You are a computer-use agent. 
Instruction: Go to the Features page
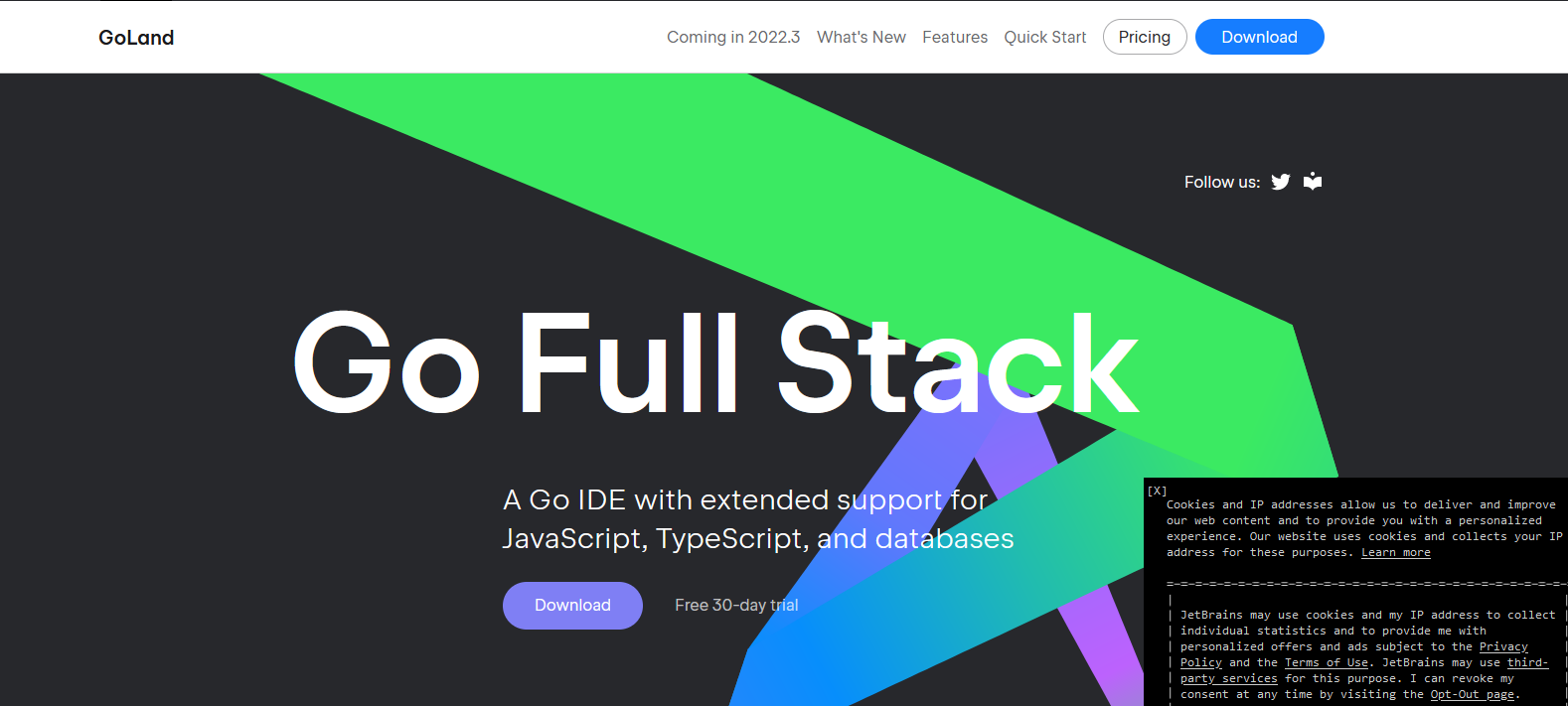(x=955, y=37)
